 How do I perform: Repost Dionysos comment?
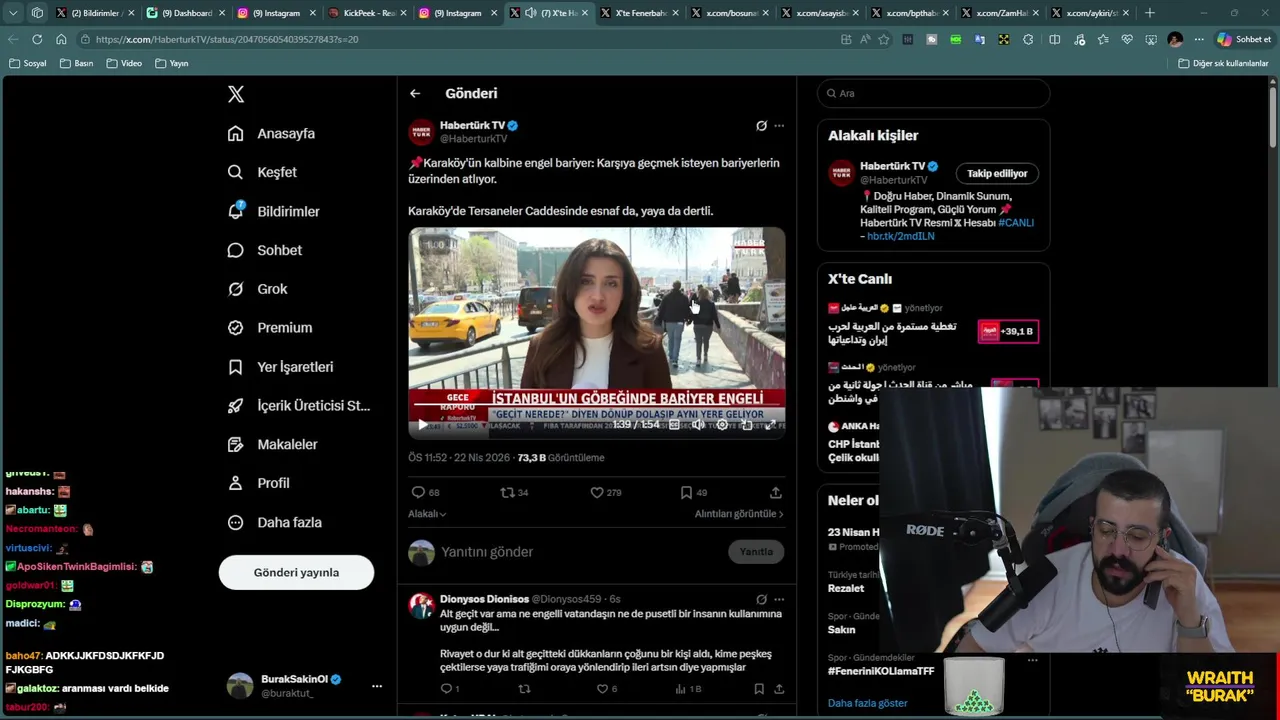click(x=524, y=689)
